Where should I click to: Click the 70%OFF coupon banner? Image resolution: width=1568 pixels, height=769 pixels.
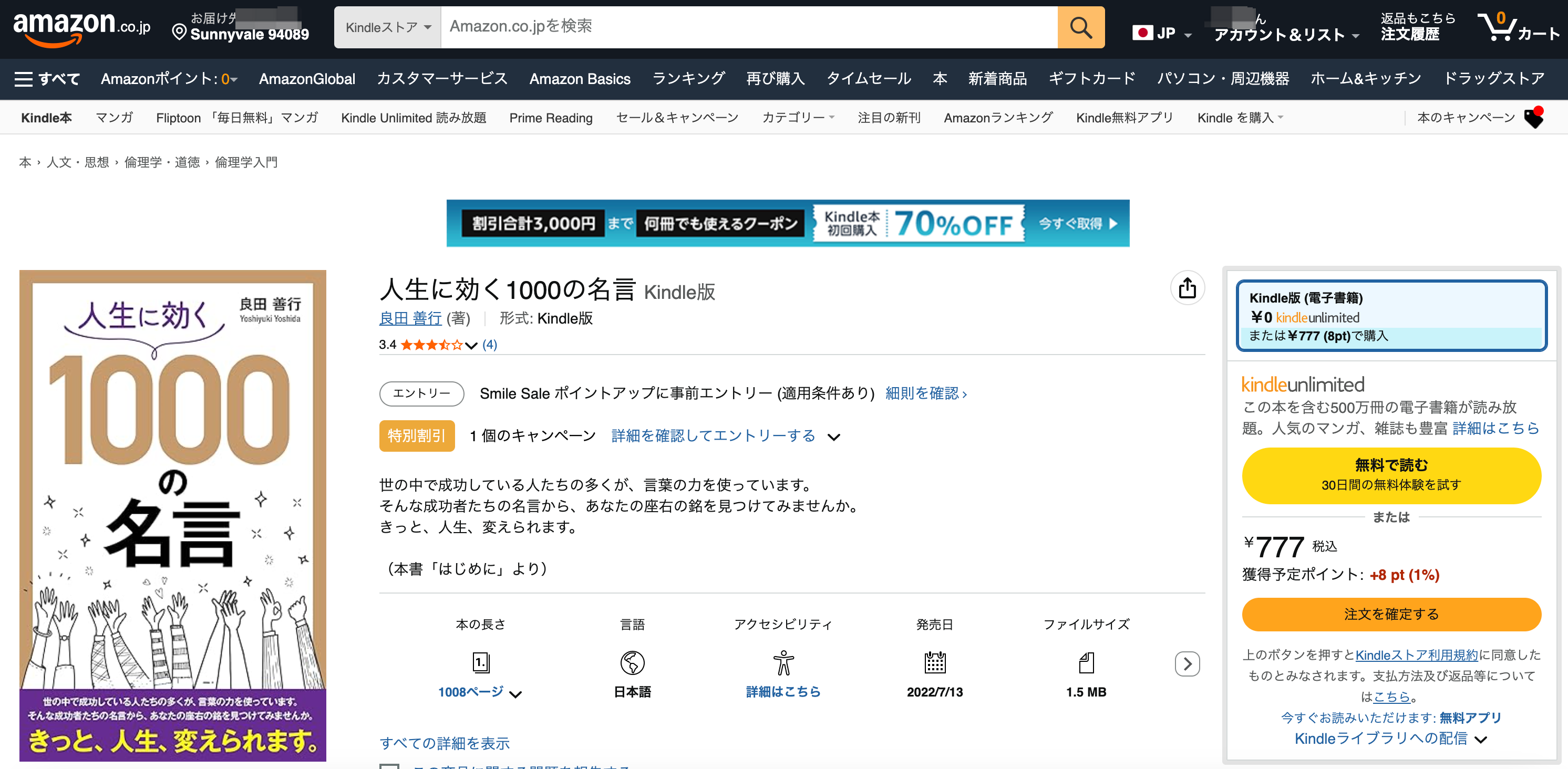(788, 223)
